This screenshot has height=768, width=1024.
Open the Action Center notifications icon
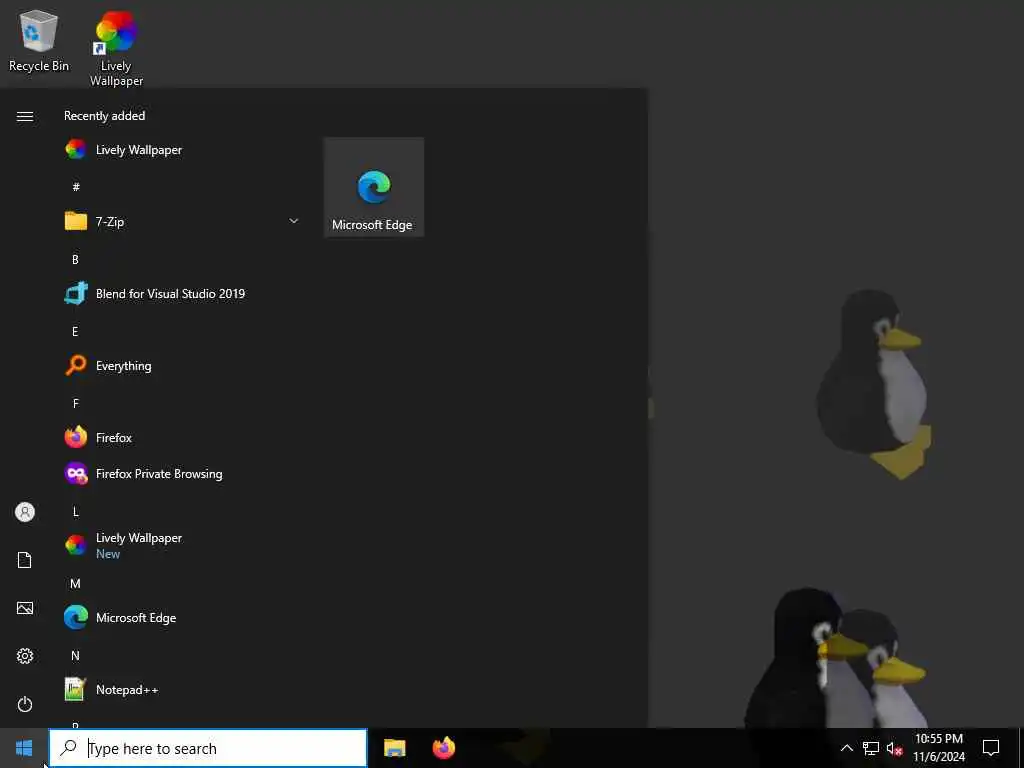tap(991, 748)
